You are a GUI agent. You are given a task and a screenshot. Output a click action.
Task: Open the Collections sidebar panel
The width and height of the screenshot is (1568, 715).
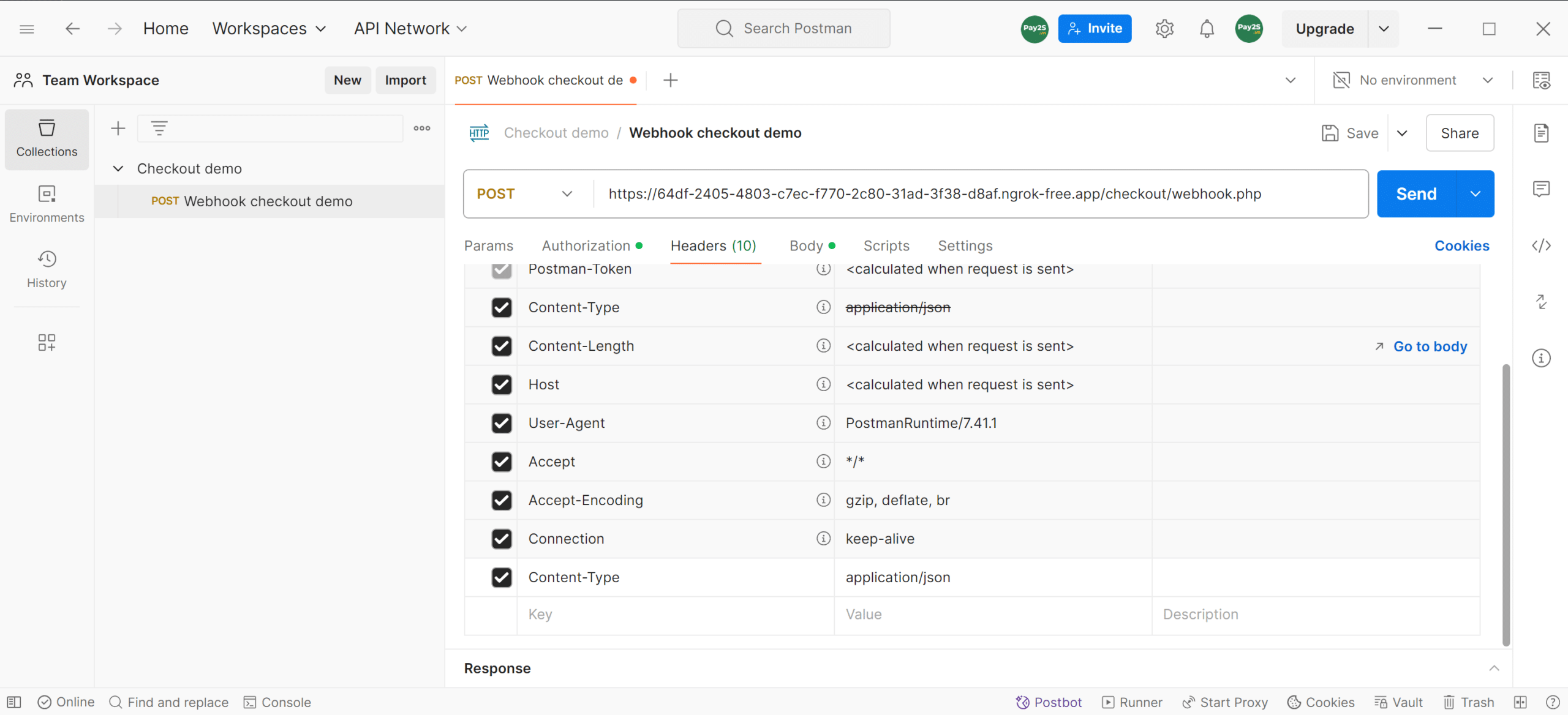point(47,139)
